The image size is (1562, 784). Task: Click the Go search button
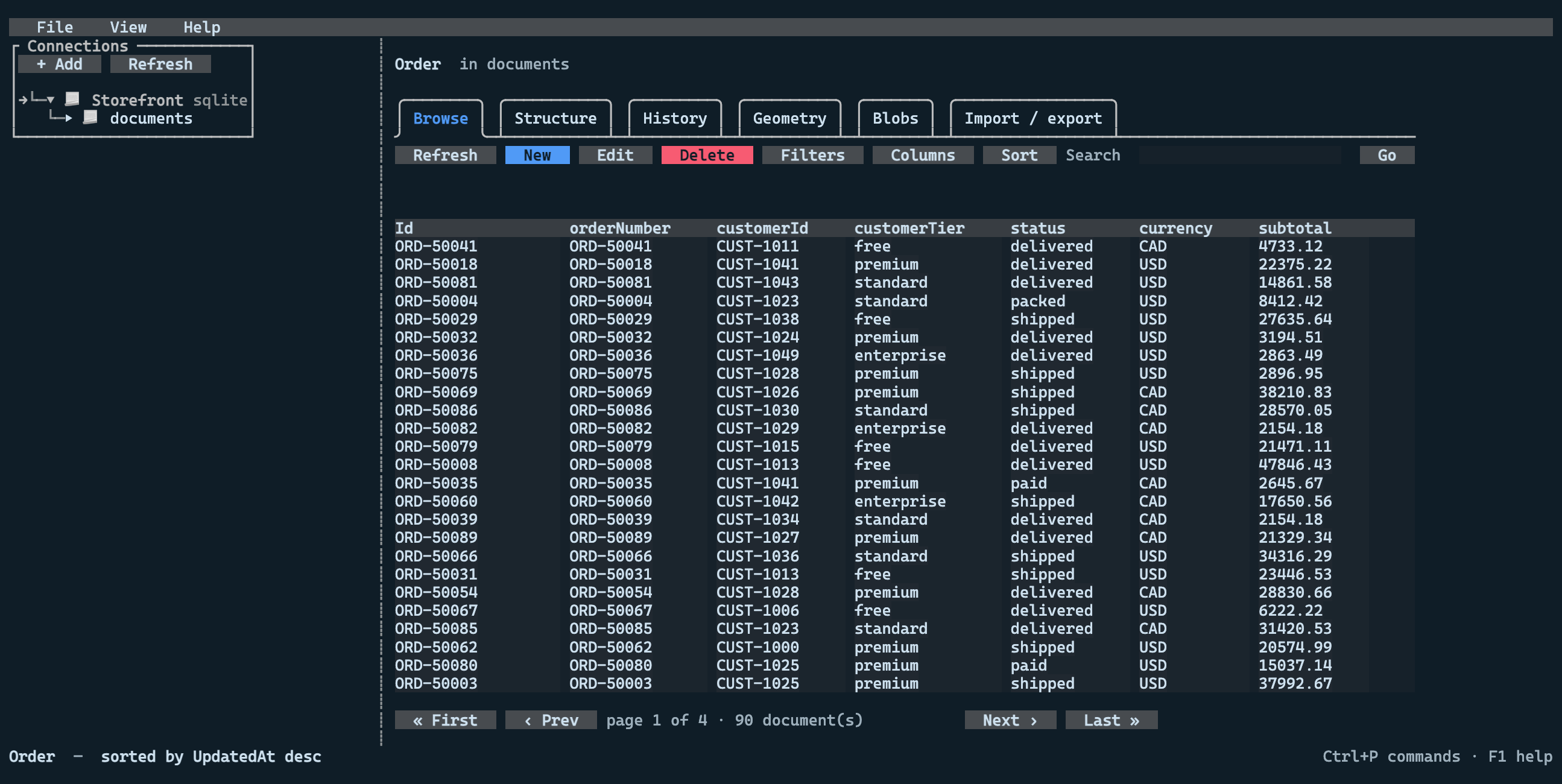(1387, 155)
